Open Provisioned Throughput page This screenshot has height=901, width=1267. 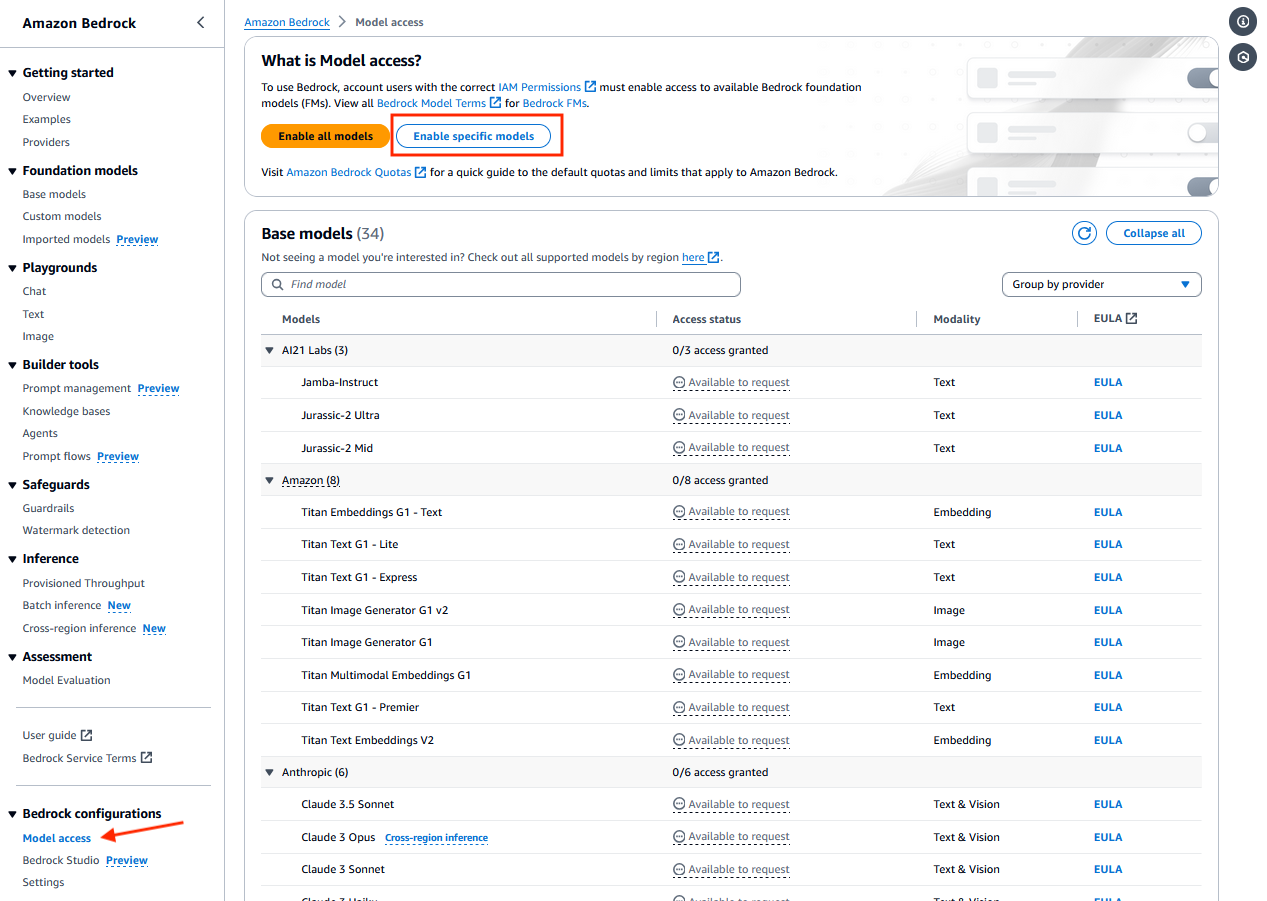(84, 583)
